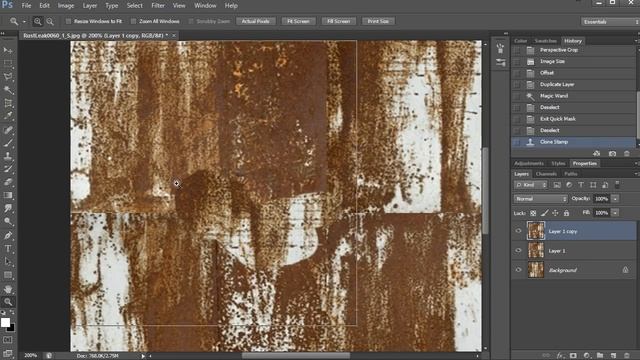The width and height of the screenshot is (640, 360).
Task: Select the Zoom tool in toolbox
Action: coord(8,302)
